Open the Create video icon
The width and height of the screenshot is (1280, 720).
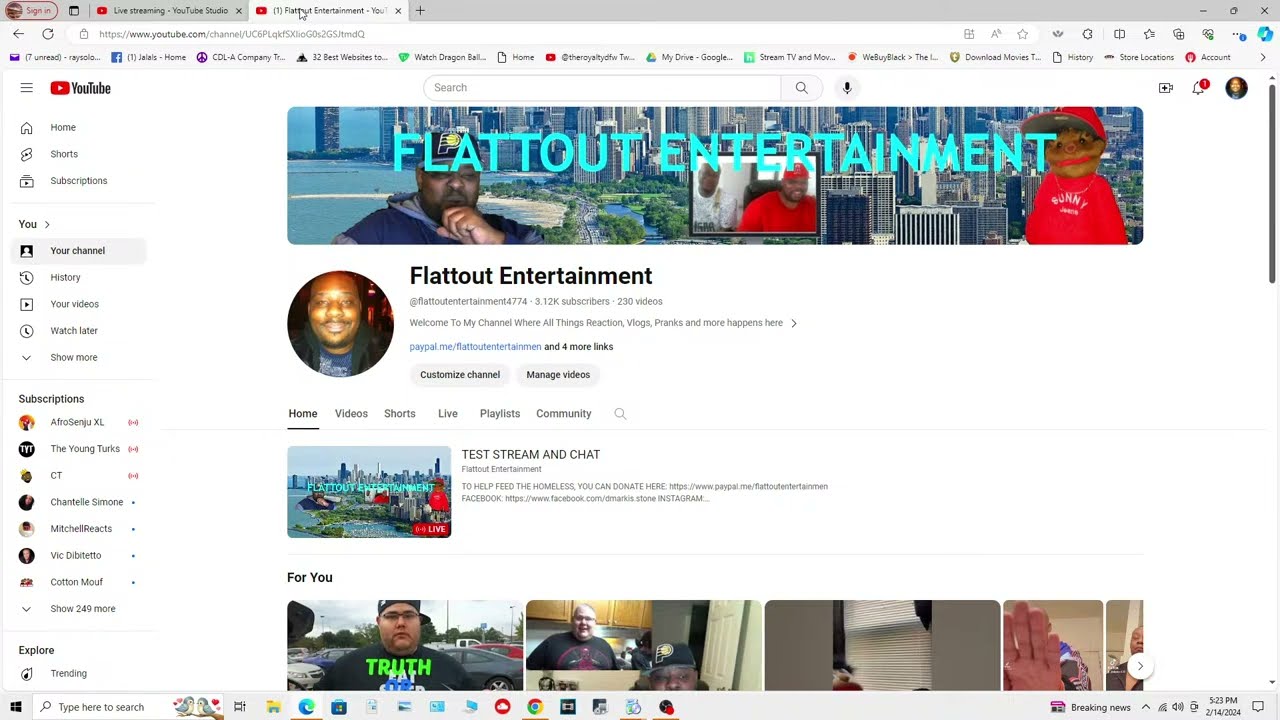[1166, 88]
